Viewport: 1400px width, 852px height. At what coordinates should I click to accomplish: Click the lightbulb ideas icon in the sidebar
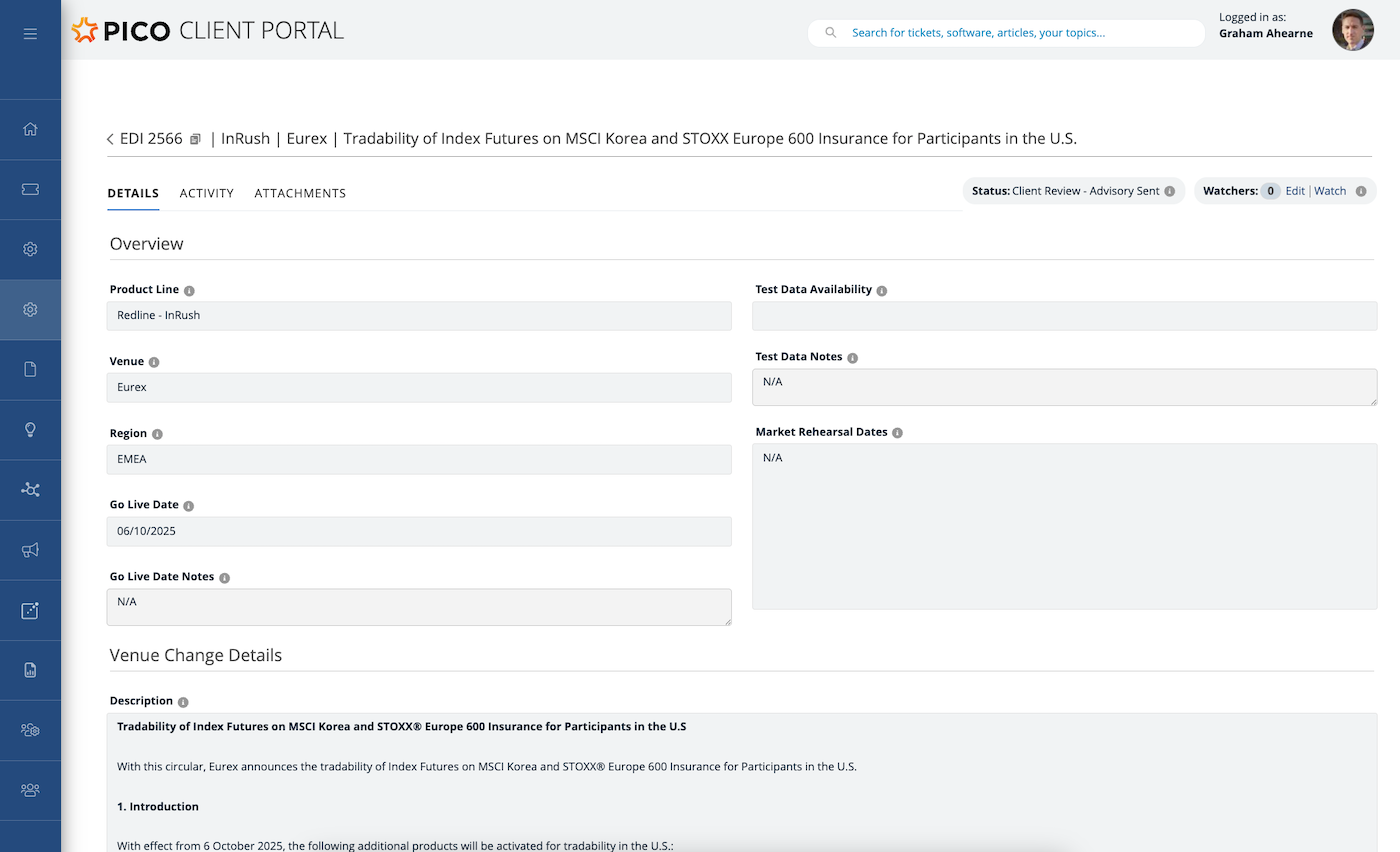pyautogui.click(x=30, y=429)
